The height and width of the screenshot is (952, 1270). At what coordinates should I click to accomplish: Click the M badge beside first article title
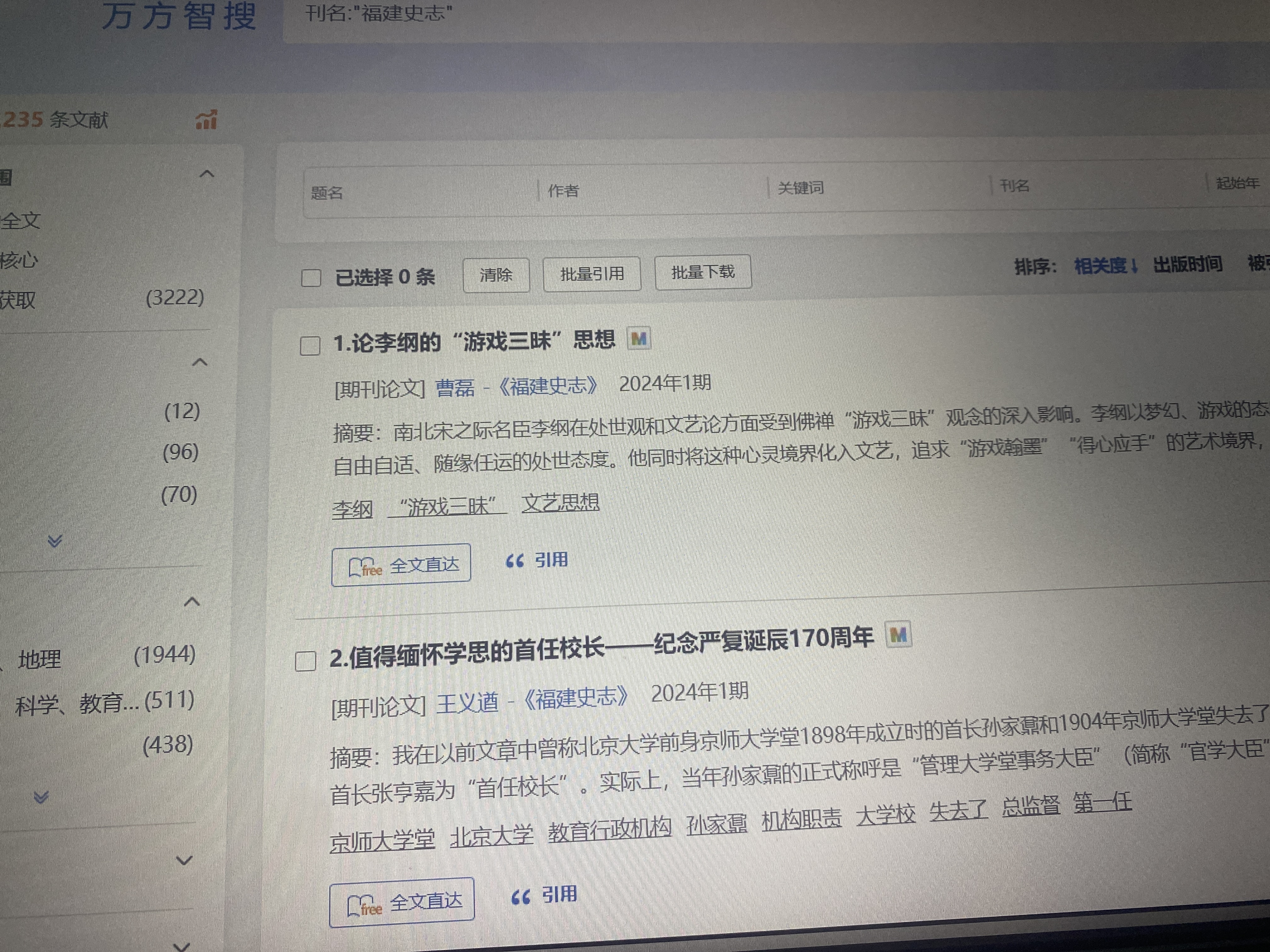click(x=638, y=338)
